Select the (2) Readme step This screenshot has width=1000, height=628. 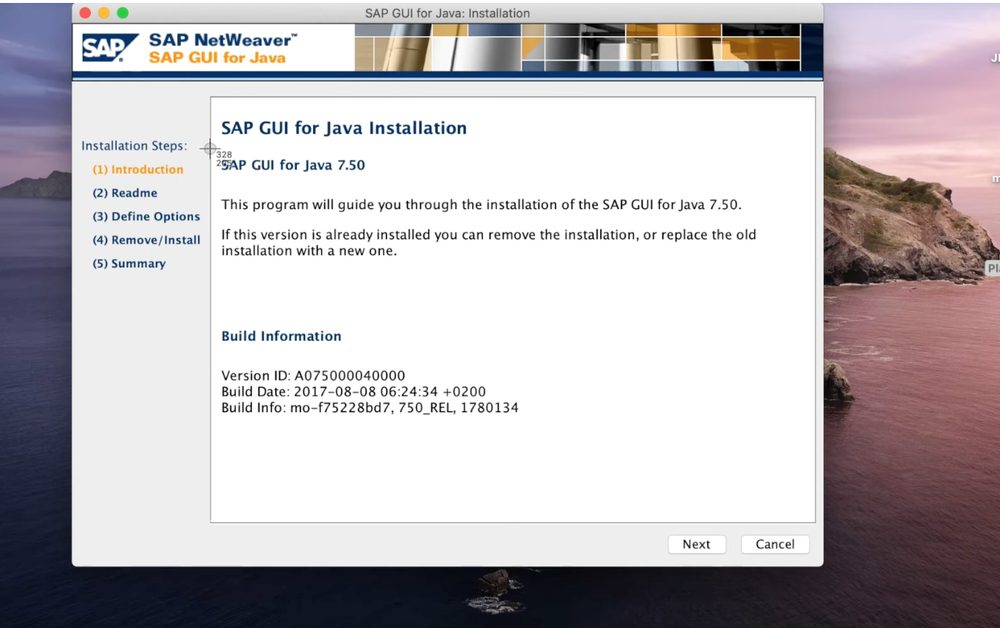tap(125, 193)
